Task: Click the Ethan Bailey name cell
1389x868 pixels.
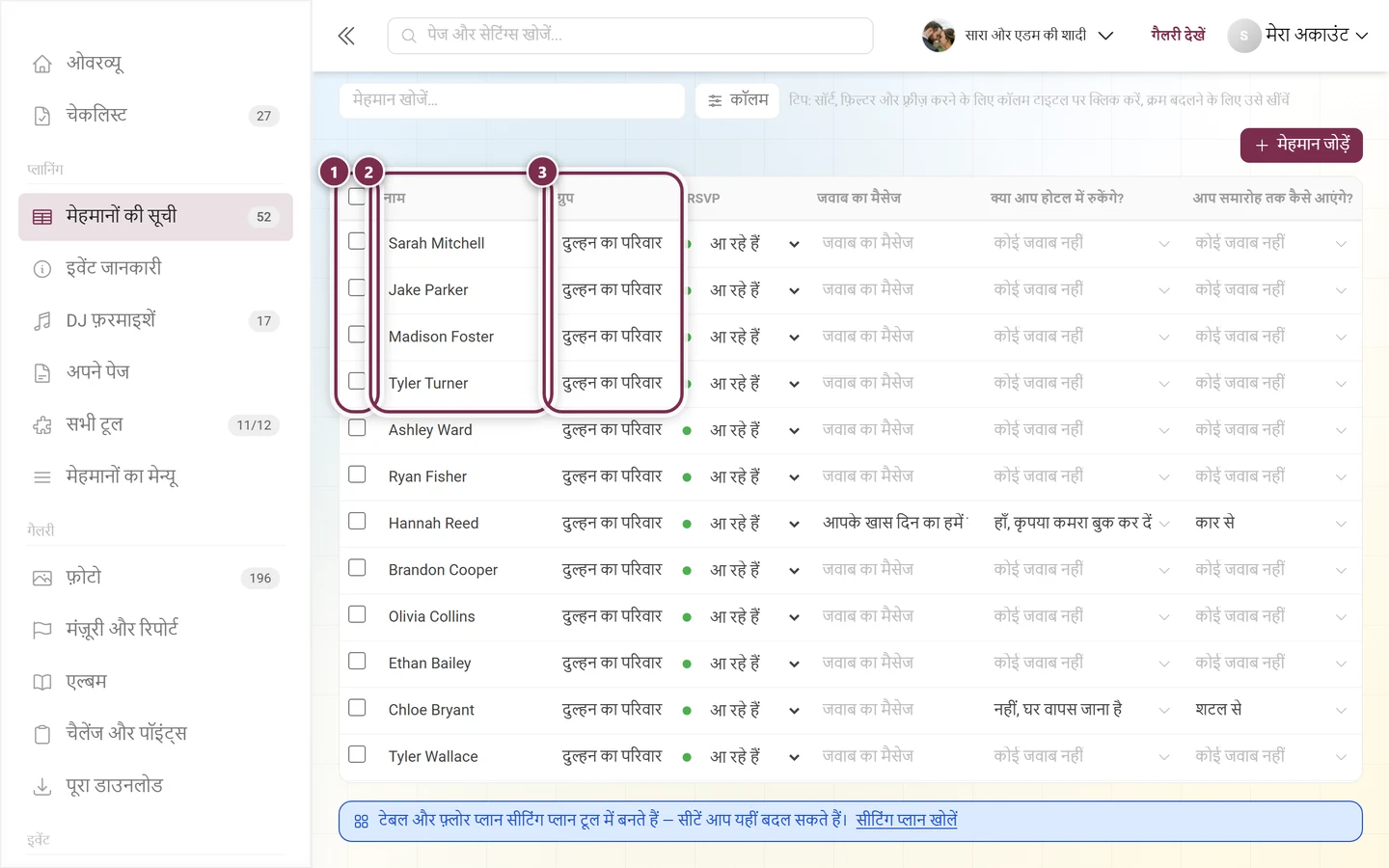Action: [x=430, y=664]
